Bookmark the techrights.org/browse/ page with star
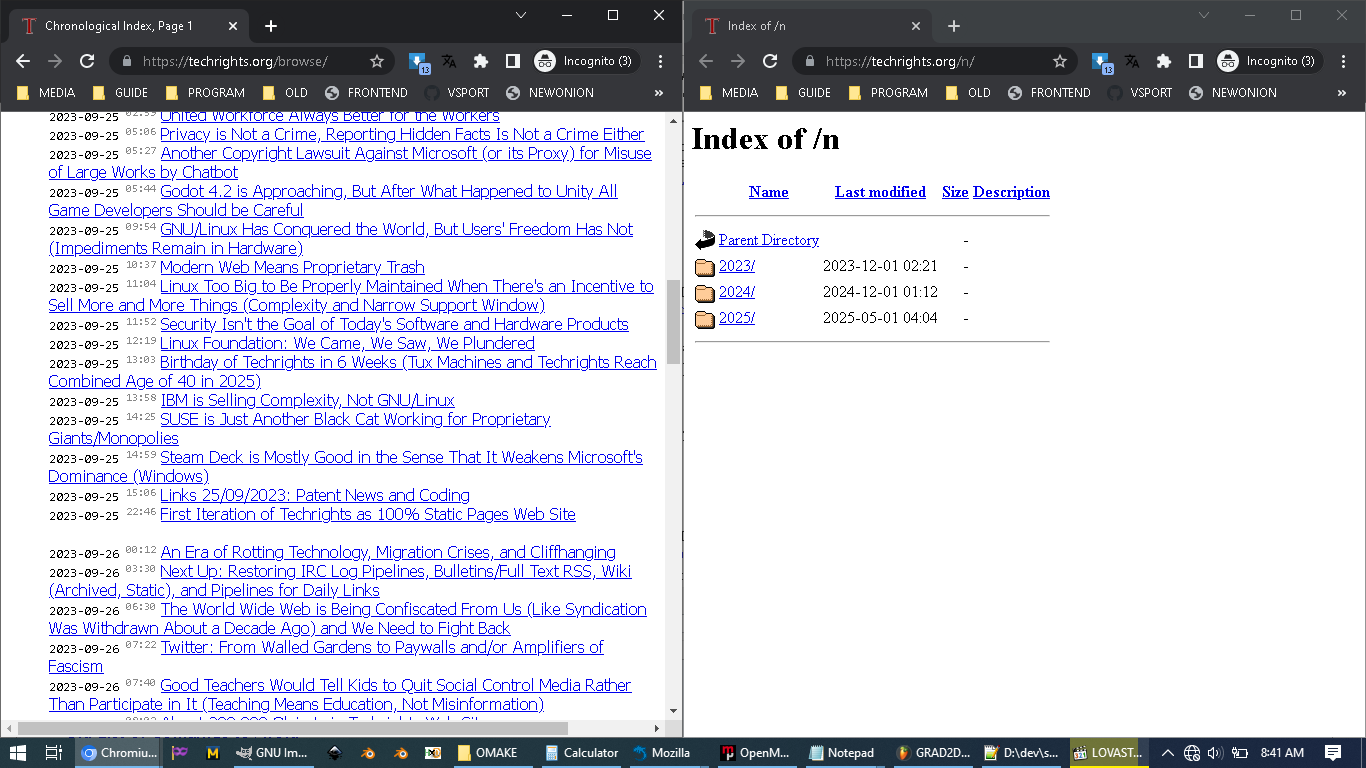Screen dimensions: 1366x768 tap(377, 61)
